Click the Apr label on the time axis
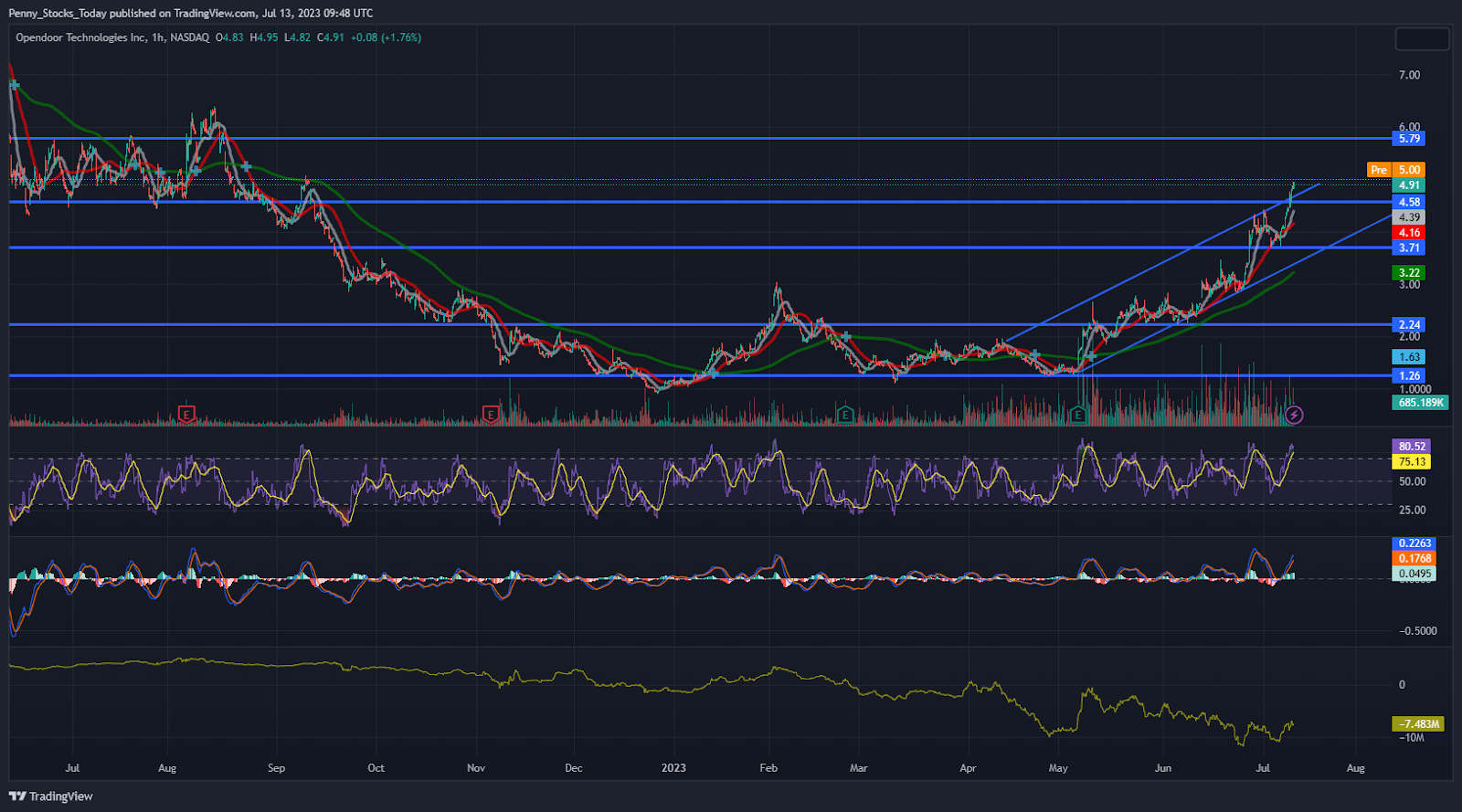Screen dimensions: 1462x812 click(968, 768)
